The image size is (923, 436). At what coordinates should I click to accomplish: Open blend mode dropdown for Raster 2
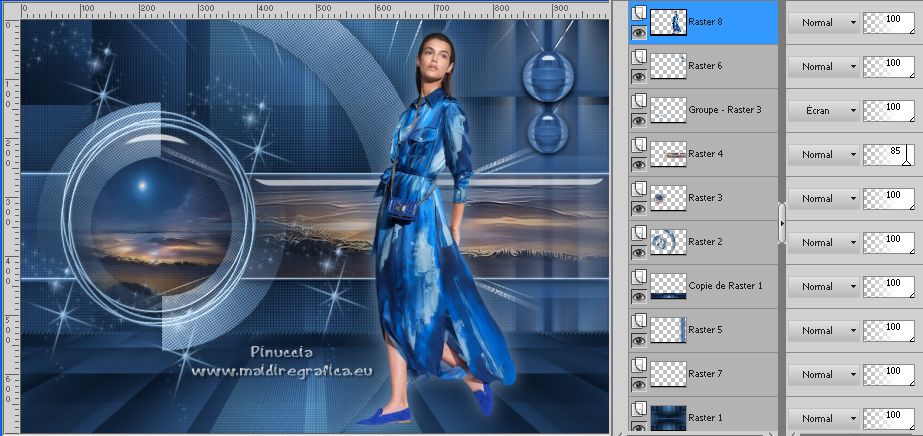click(823, 243)
